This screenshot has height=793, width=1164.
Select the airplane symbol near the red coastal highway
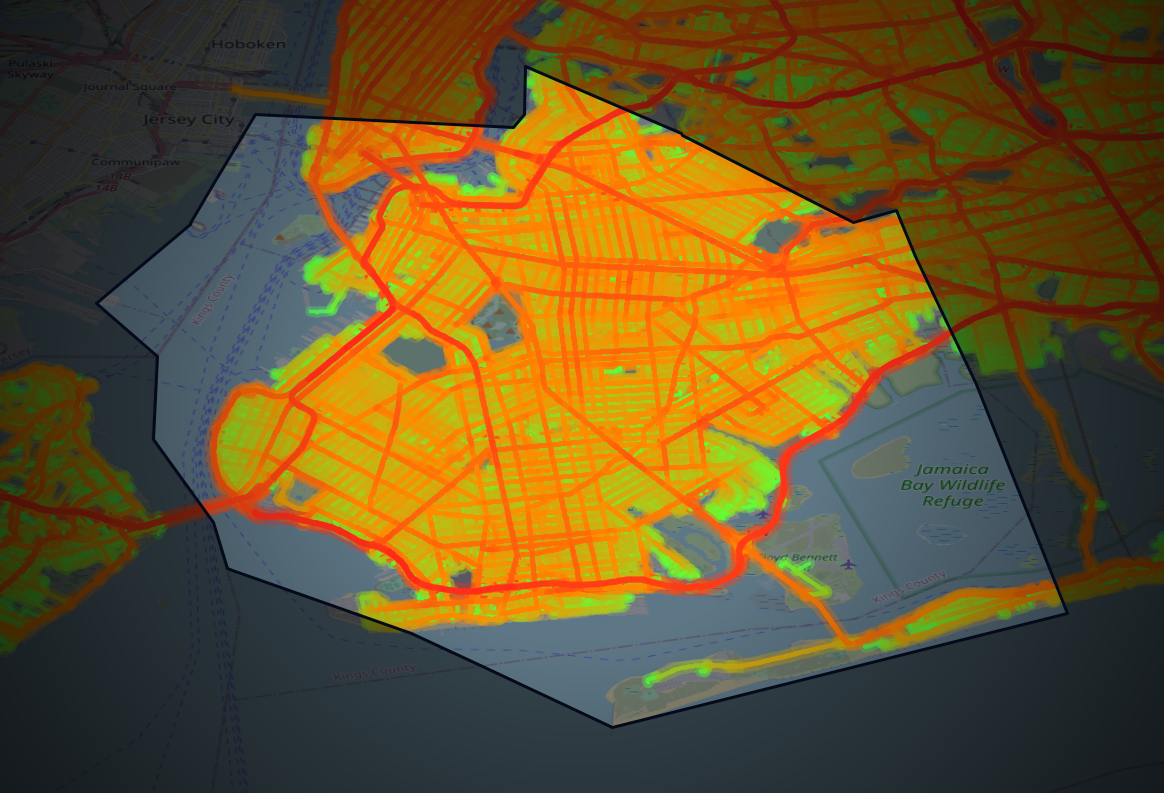pyautogui.click(x=762, y=515)
